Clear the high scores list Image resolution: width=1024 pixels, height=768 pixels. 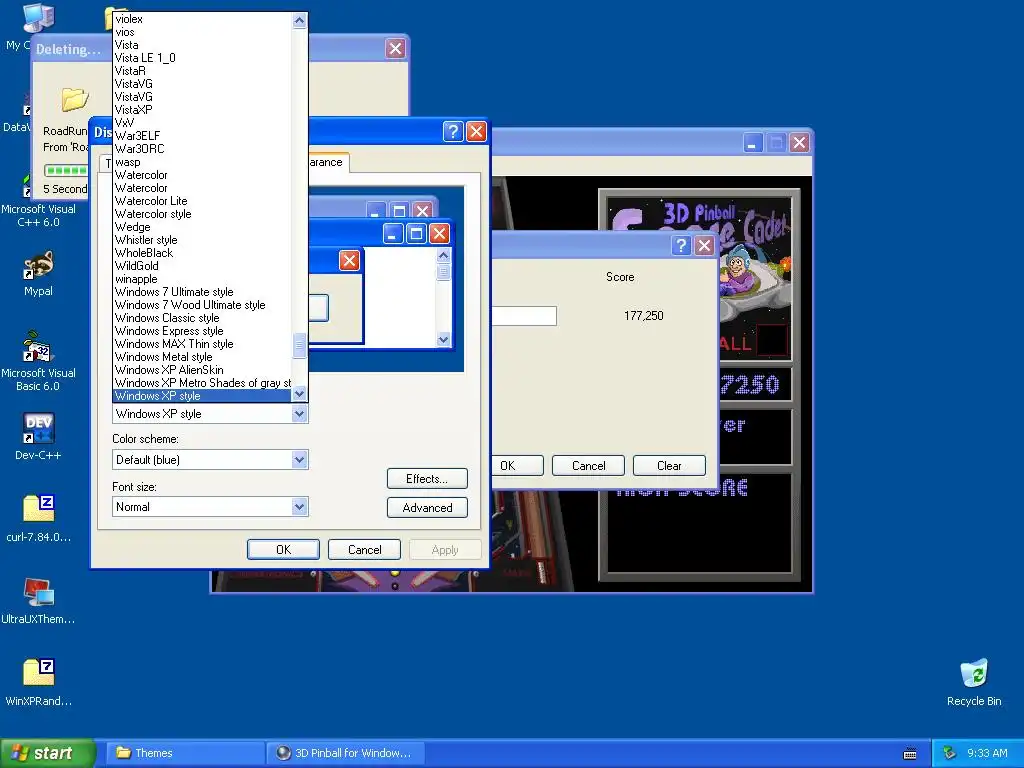(669, 466)
